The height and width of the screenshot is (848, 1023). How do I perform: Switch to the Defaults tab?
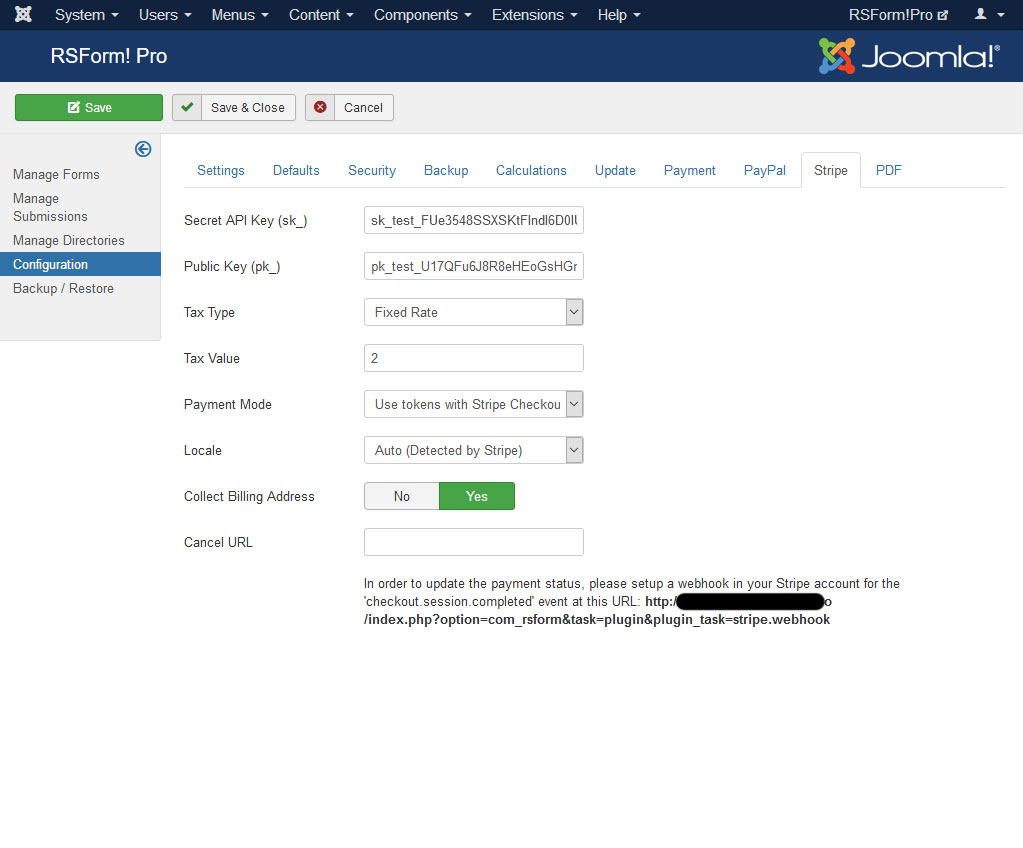(296, 170)
